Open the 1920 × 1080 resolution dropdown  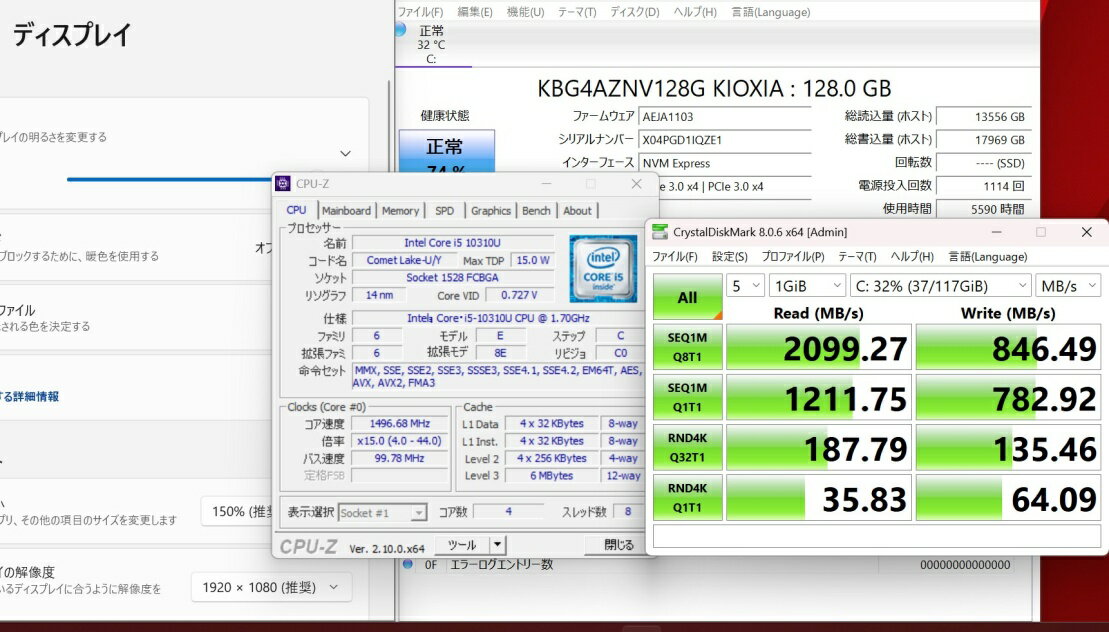(x=271, y=587)
